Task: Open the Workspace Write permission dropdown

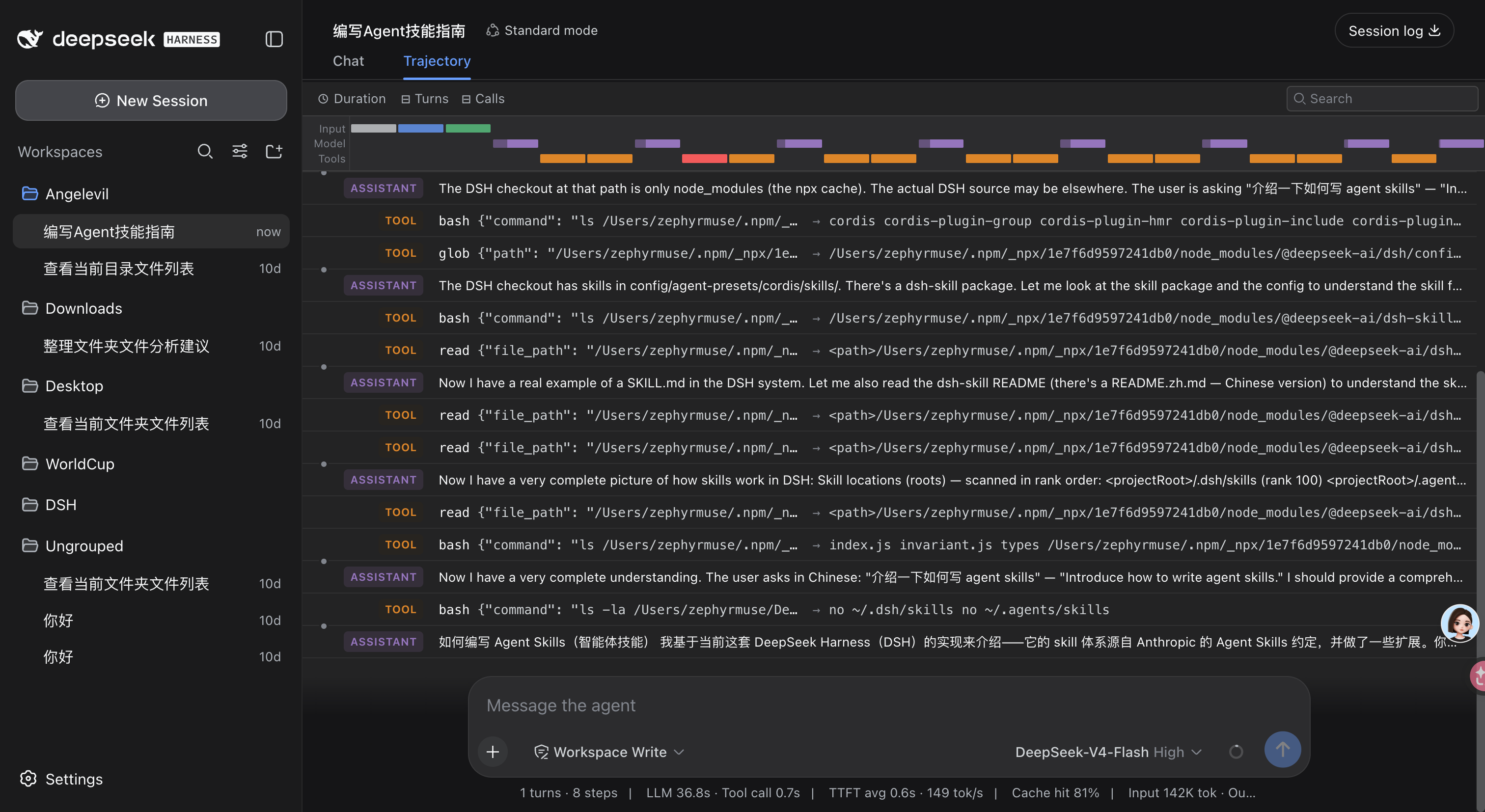Action: pyautogui.click(x=609, y=752)
